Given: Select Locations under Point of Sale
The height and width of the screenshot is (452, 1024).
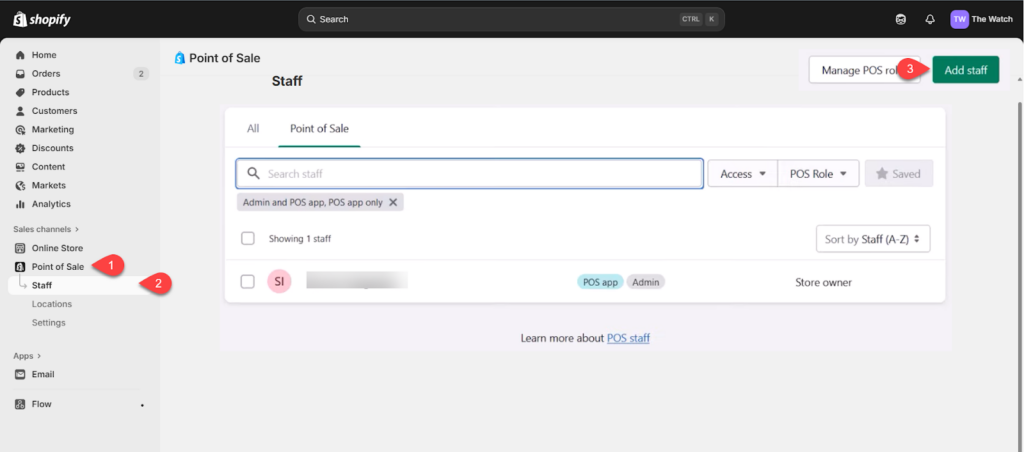Looking at the screenshot, I should coord(51,304).
